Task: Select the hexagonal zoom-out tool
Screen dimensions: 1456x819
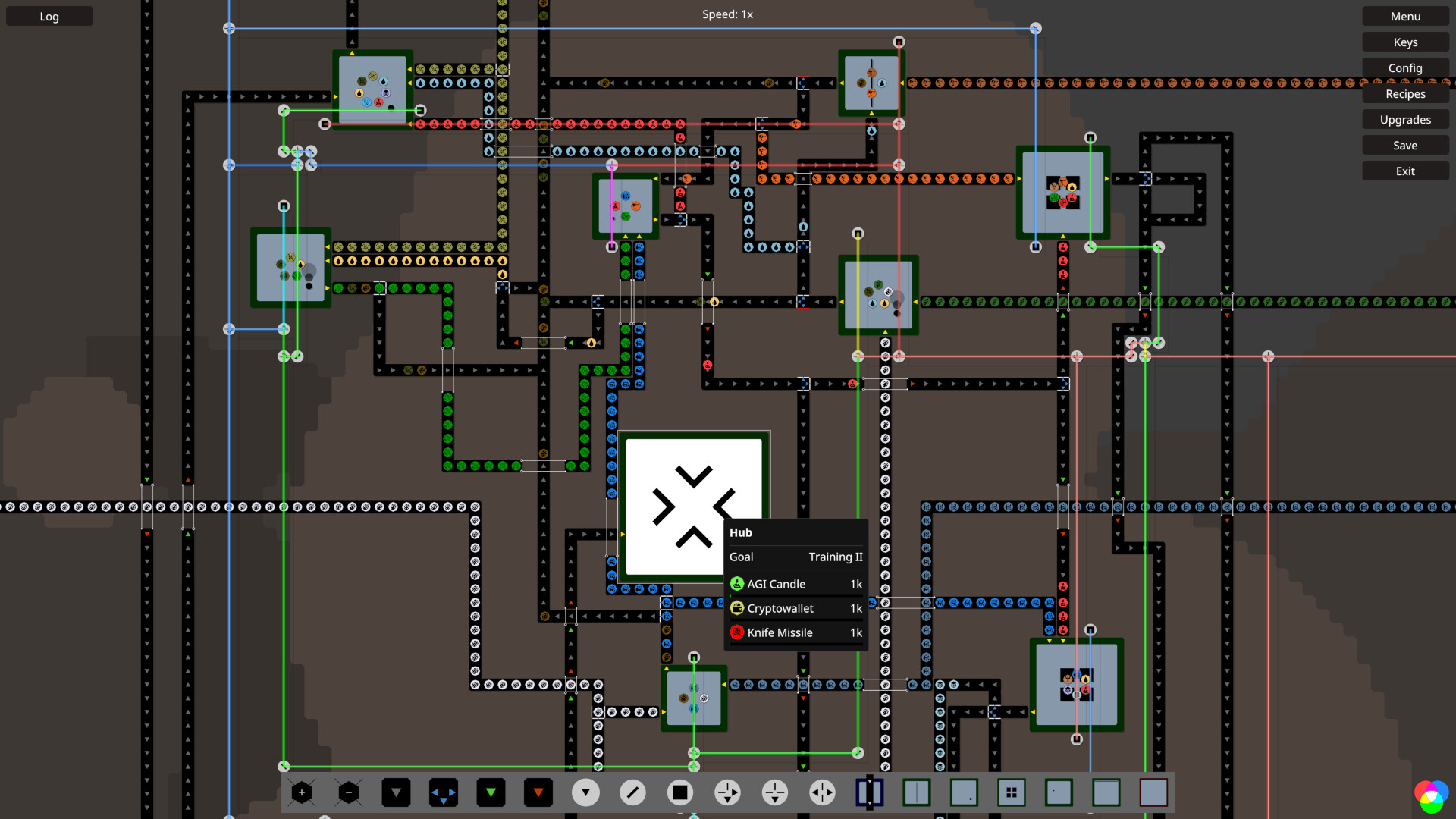Action: coord(349,792)
